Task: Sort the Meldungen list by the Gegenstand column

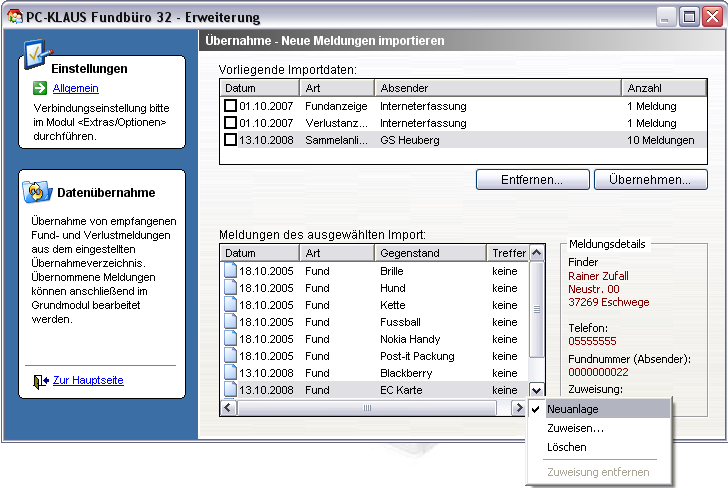Action: coord(430,253)
